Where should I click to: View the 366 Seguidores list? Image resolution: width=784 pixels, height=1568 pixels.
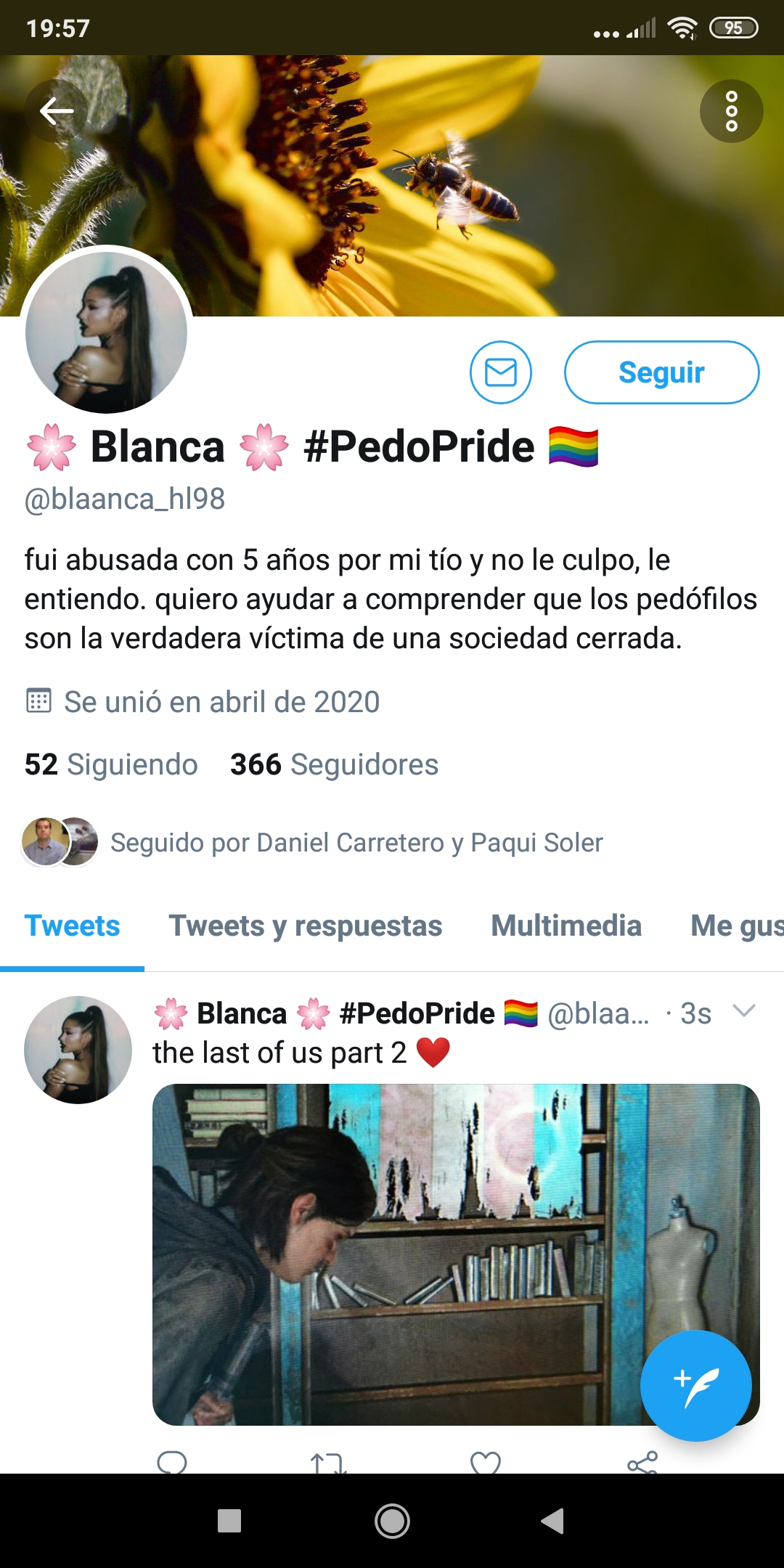pyautogui.click(x=334, y=764)
